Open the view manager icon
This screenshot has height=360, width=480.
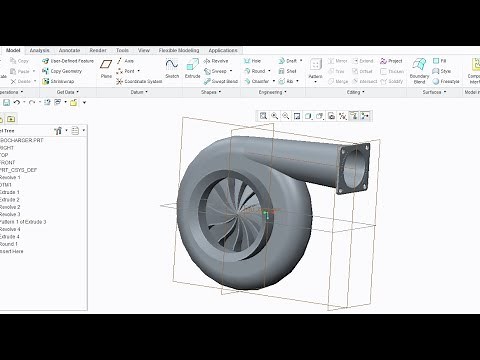tap(331, 116)
